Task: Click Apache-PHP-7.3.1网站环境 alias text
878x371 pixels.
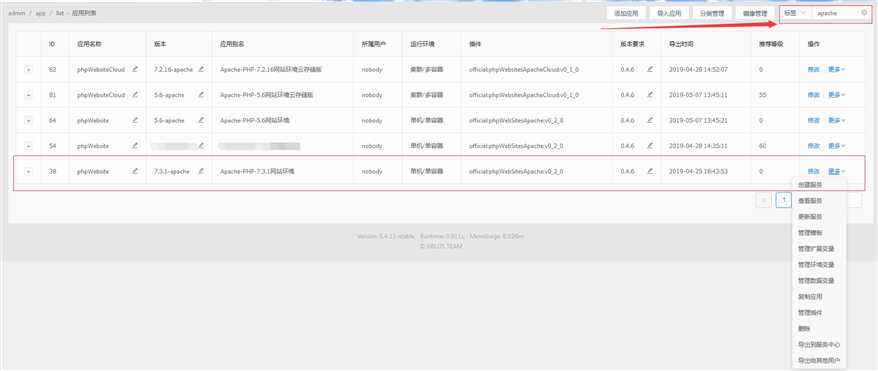Action: tap(257, 171)
